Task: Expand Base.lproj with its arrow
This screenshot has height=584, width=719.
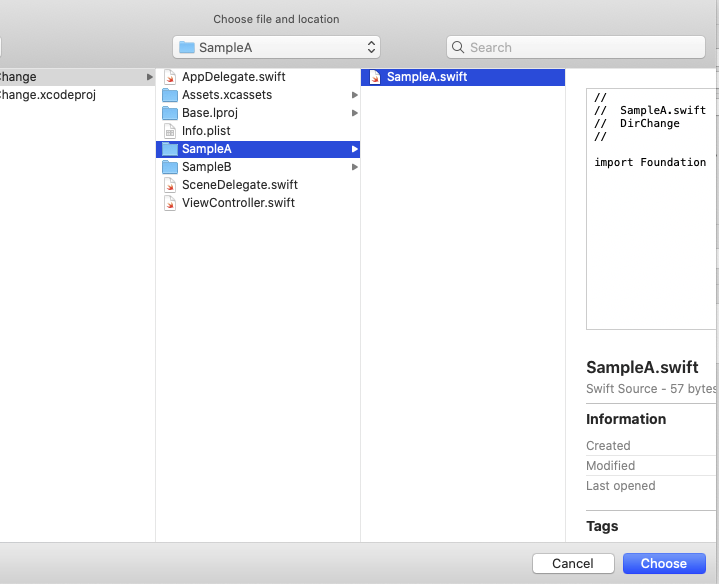Action: (354, 113)
